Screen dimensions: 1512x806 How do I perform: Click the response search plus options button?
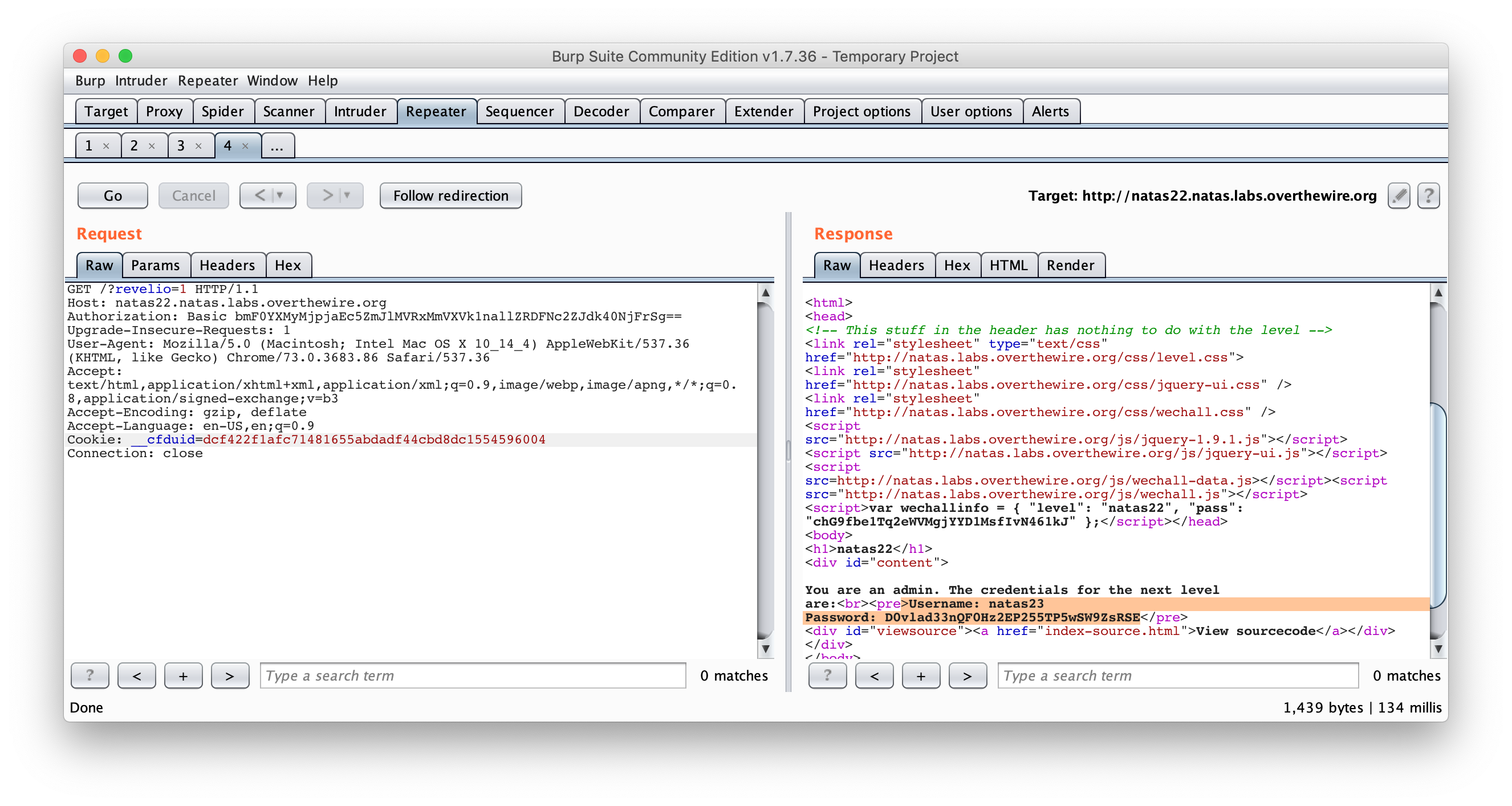[921, 675]
